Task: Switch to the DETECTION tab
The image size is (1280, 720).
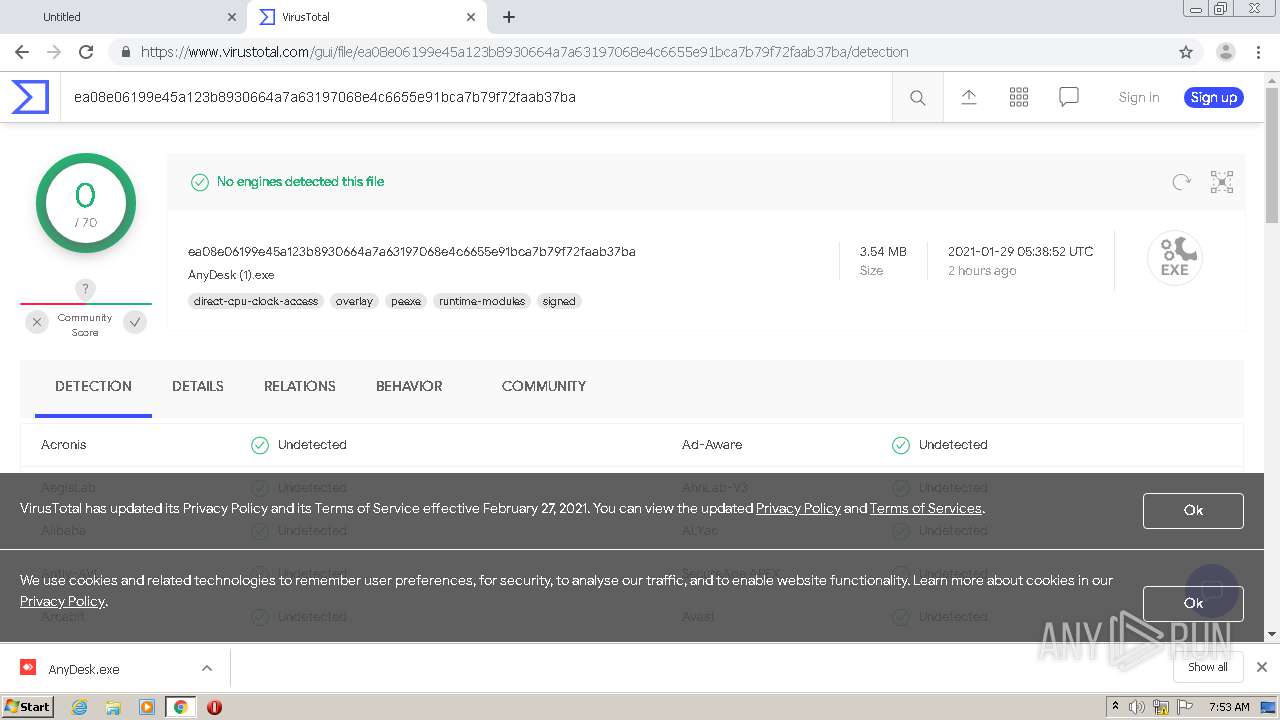Action: click(x=93, y=386)
